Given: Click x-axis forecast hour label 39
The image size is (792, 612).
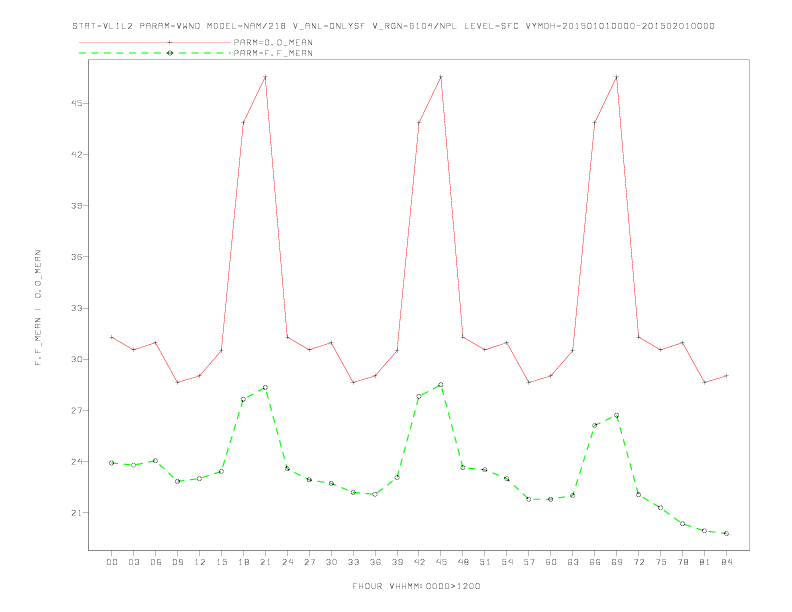Looking at the screenshot, I should [x=397, y=562].
